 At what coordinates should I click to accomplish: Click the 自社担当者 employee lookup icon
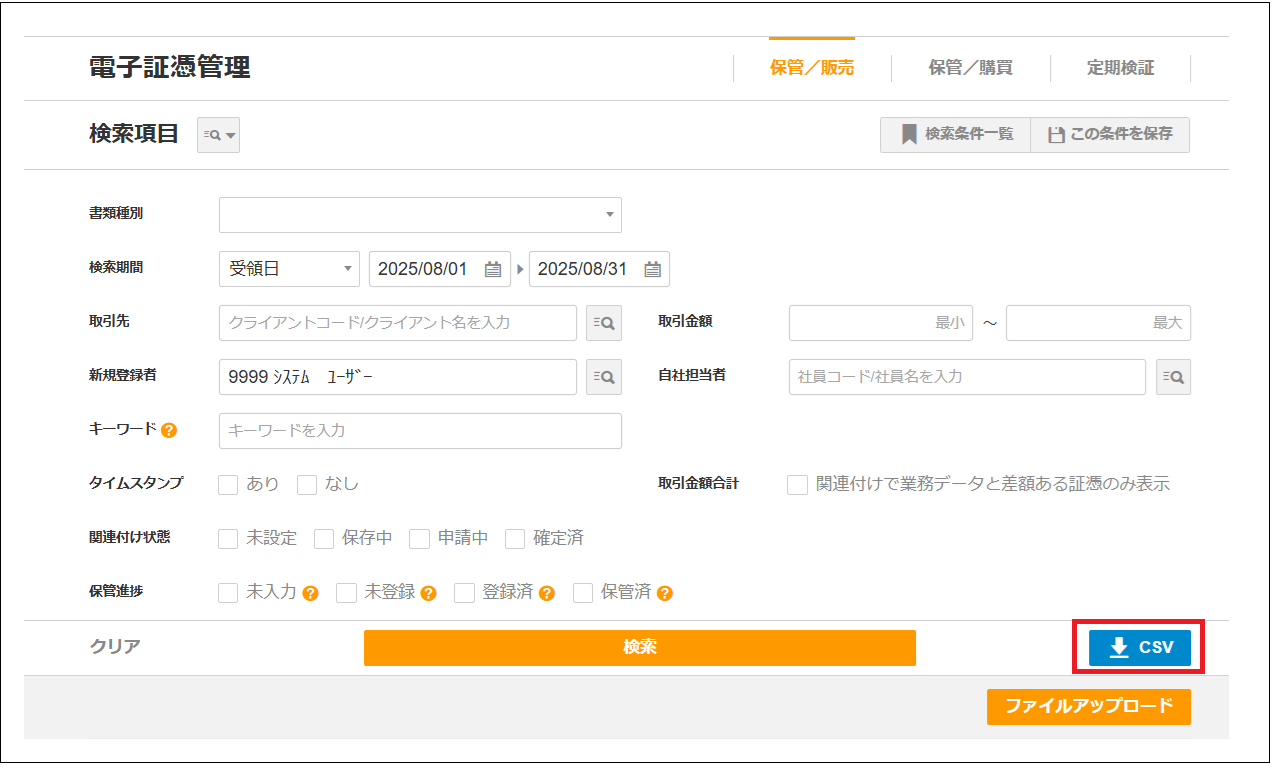click(x=1173, y=377)
